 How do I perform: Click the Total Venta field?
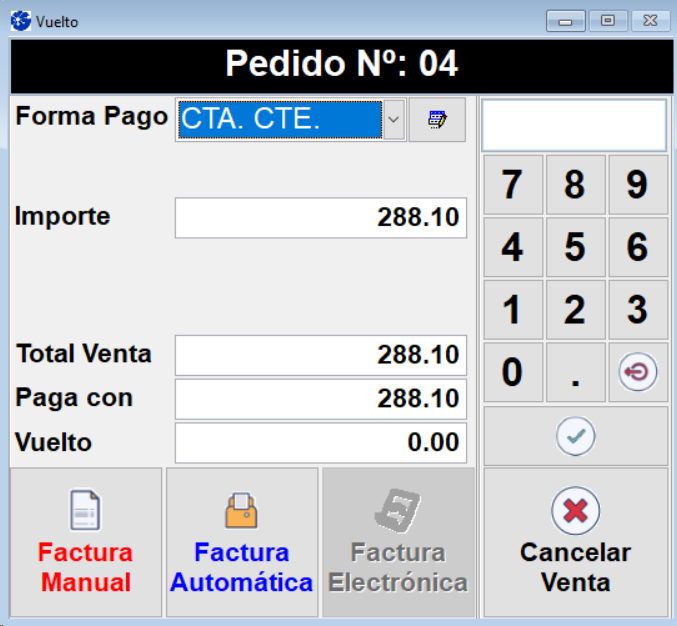[x=320, y=355]
